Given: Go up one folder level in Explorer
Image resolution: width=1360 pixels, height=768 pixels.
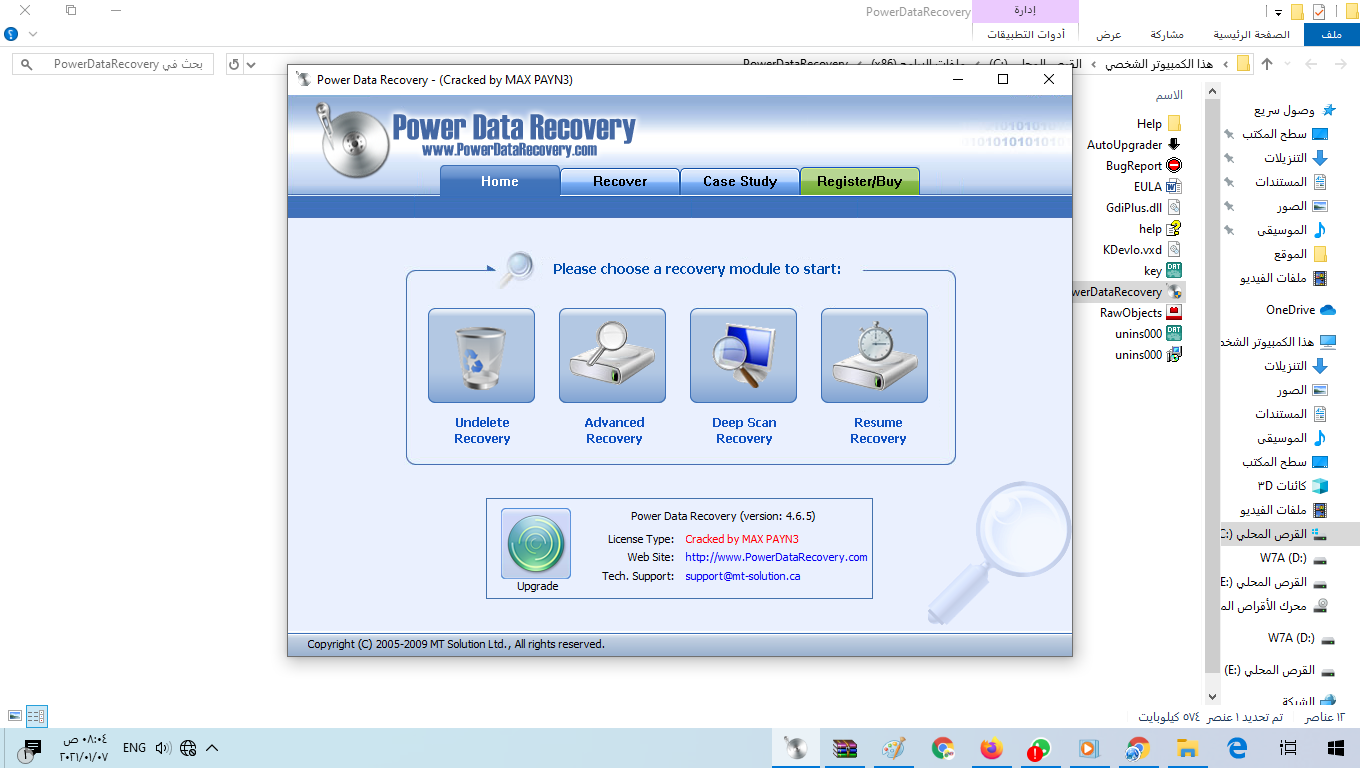Looking at the screenshot, I should click(x=1267, y=64).
